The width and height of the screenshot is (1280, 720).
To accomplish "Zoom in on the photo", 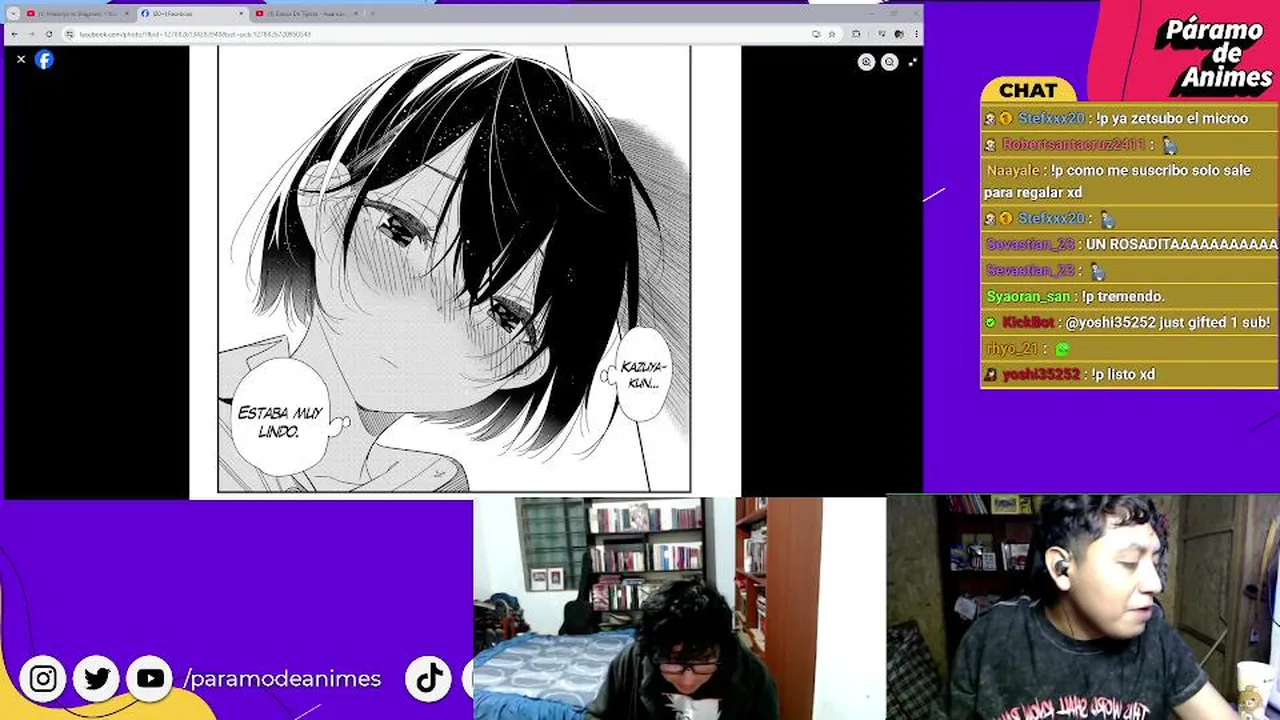I will pyautogui.click(x=866, y=62).
